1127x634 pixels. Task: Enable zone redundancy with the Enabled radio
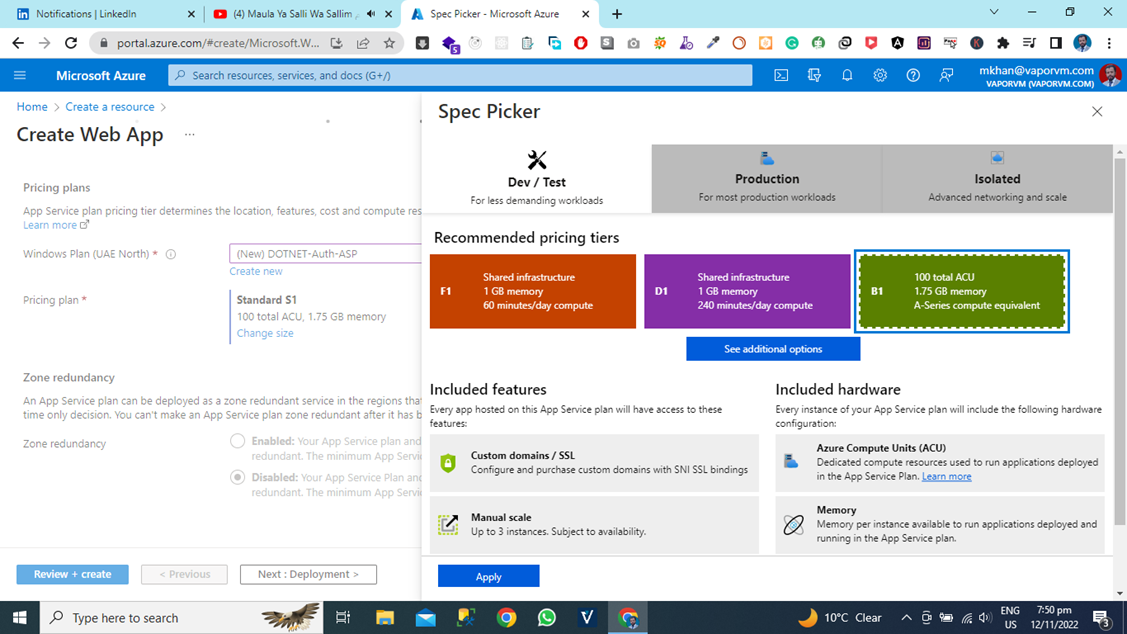237,441
